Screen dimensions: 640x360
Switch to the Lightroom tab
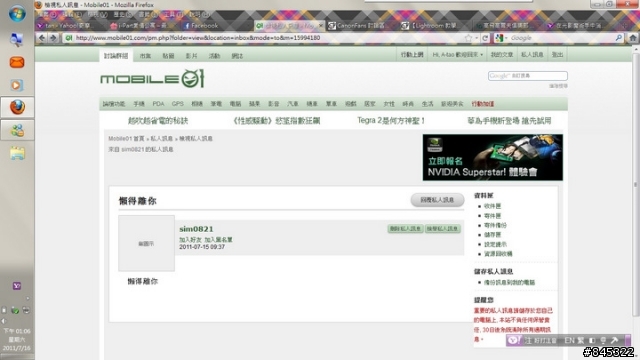click(434, 26)
